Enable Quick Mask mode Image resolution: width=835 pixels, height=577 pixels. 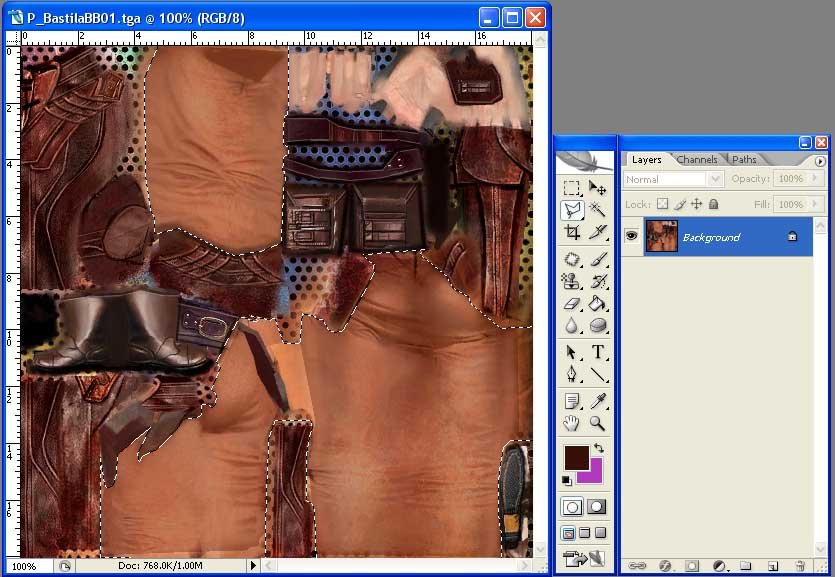pyautogui.click(x=597, y=507)
